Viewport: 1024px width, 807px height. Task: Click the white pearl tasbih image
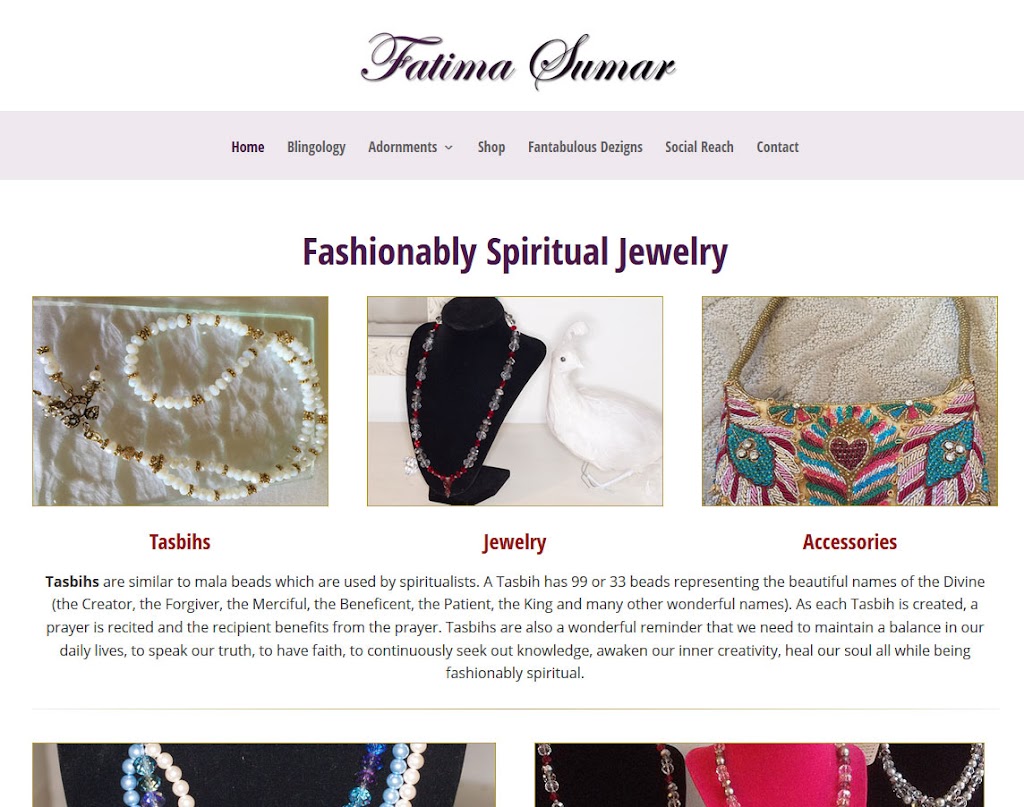point(180,401)
